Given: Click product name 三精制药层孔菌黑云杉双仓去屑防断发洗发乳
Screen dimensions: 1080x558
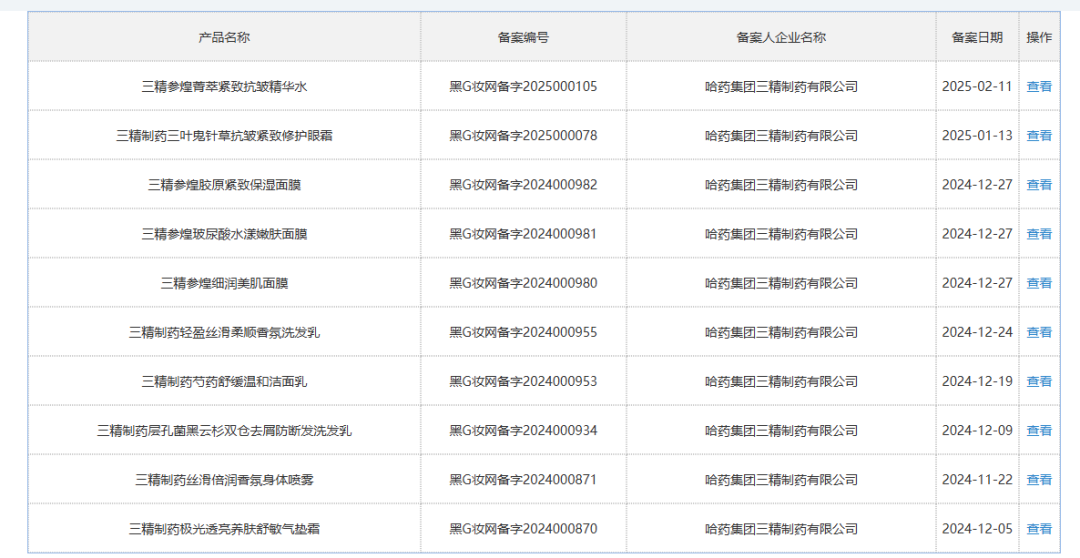Looking at the screenshot, I should pyautogui.click(x=224, y=431).
